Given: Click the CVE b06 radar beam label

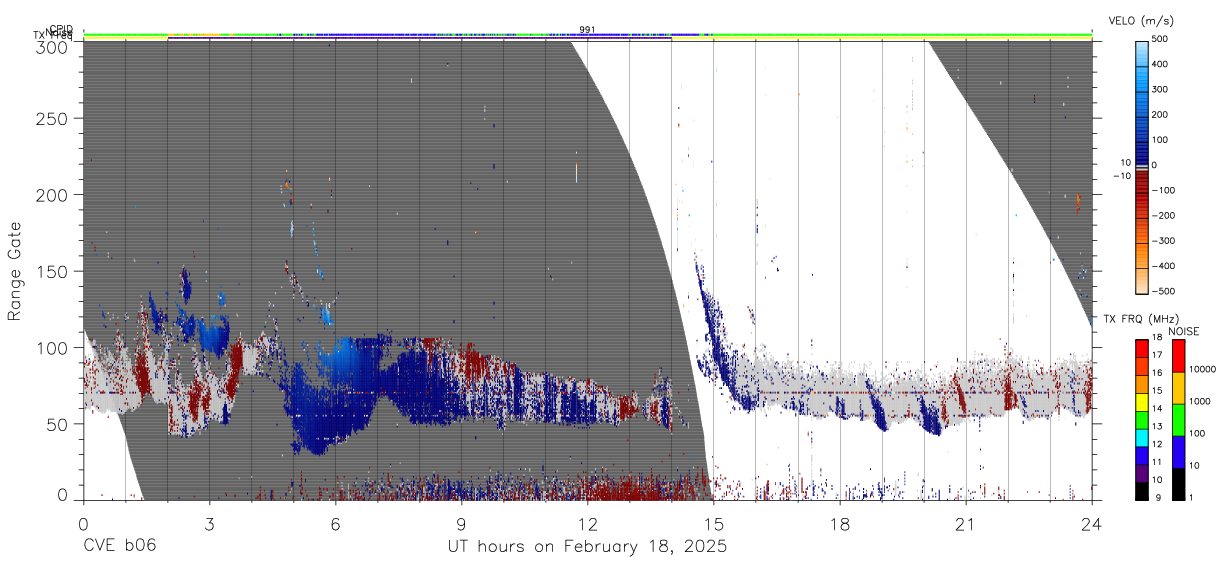Looking at the screenshot, I should (119, 546).
